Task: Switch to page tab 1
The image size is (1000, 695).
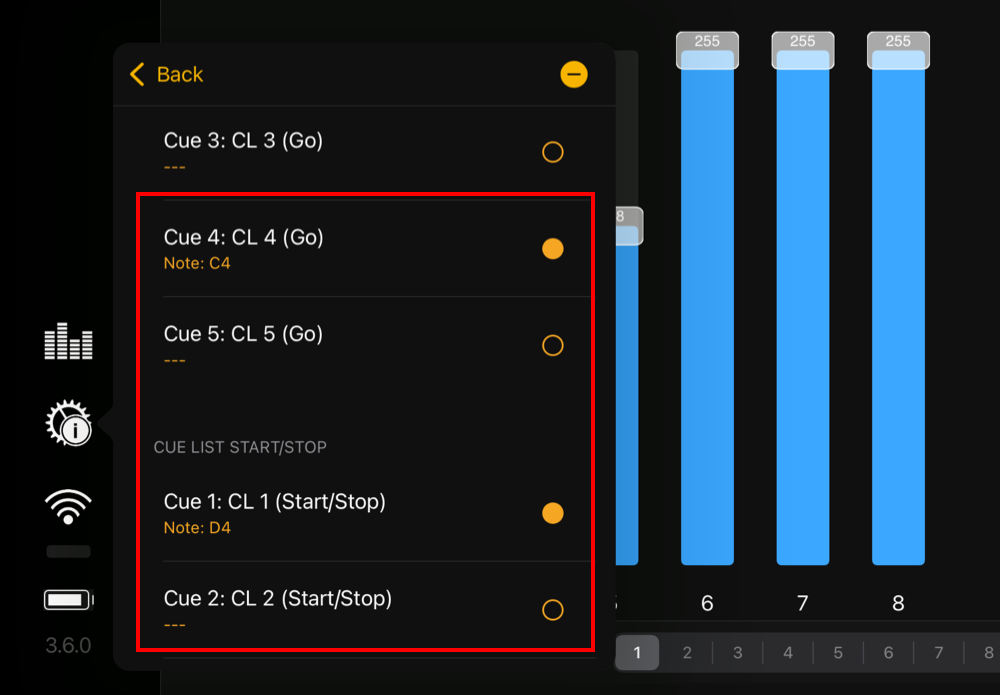Action: (x=637, y=652)
